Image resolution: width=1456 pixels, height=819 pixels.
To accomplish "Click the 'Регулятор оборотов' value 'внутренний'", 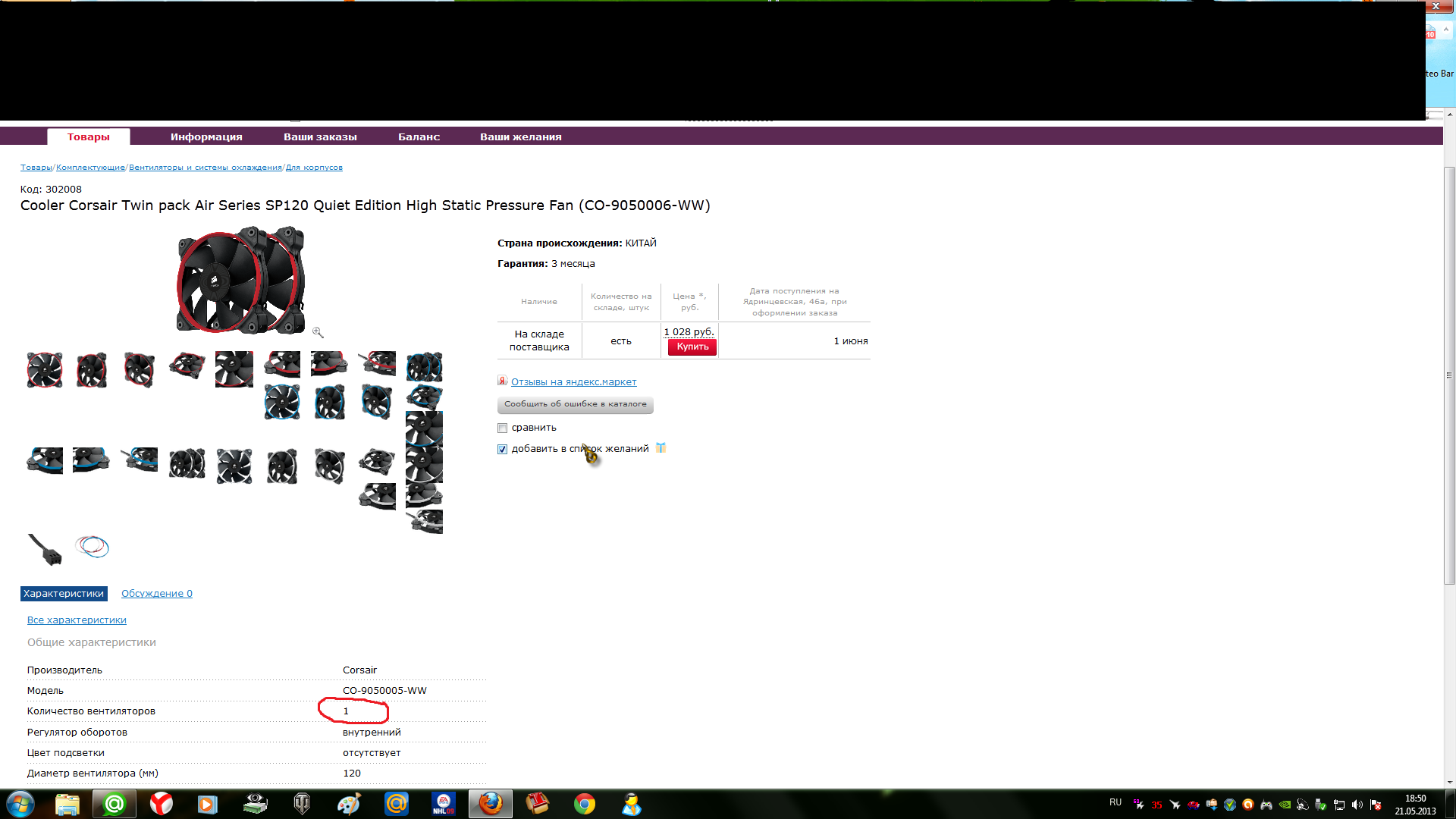I will [x=372, y=733].
